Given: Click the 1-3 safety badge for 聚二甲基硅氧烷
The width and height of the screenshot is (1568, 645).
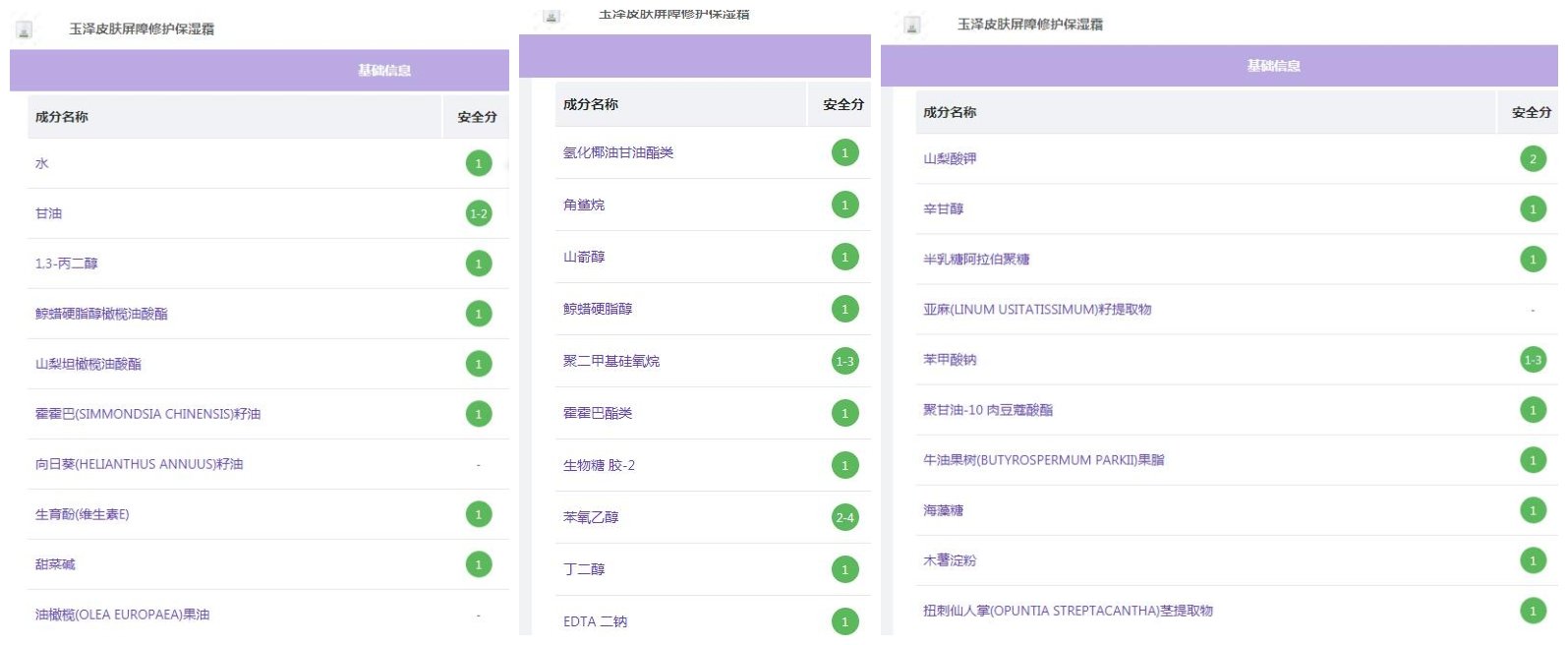Looking at the screenshot, I should 844,361.
